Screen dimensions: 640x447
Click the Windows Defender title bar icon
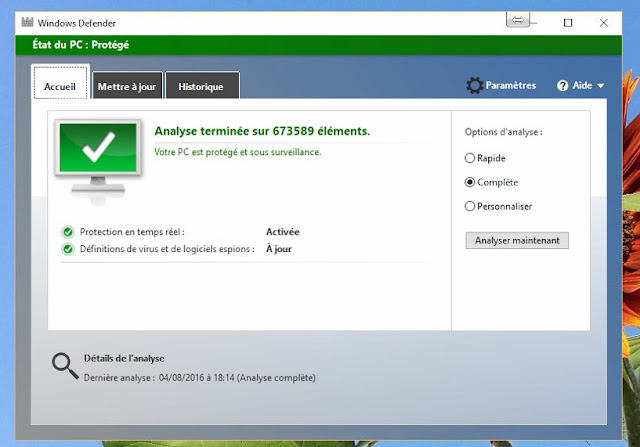point(27,22)
